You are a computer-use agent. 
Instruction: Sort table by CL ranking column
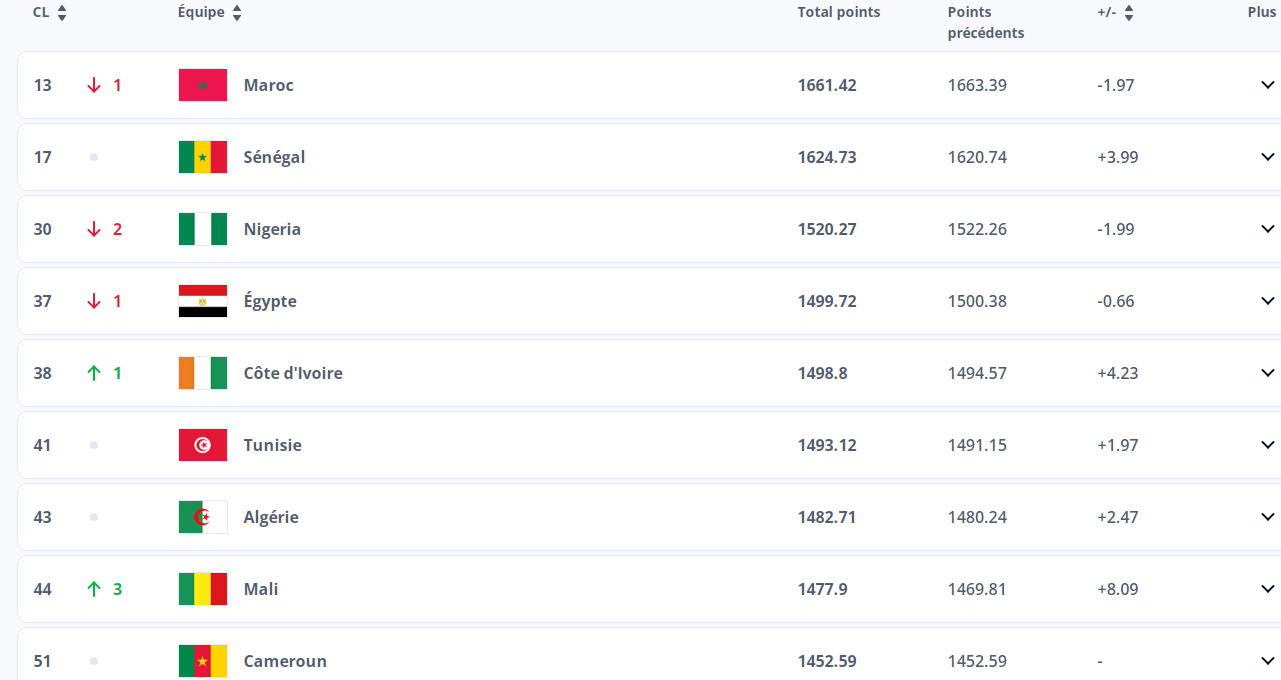pyautogui.click(x=62, y=13)
